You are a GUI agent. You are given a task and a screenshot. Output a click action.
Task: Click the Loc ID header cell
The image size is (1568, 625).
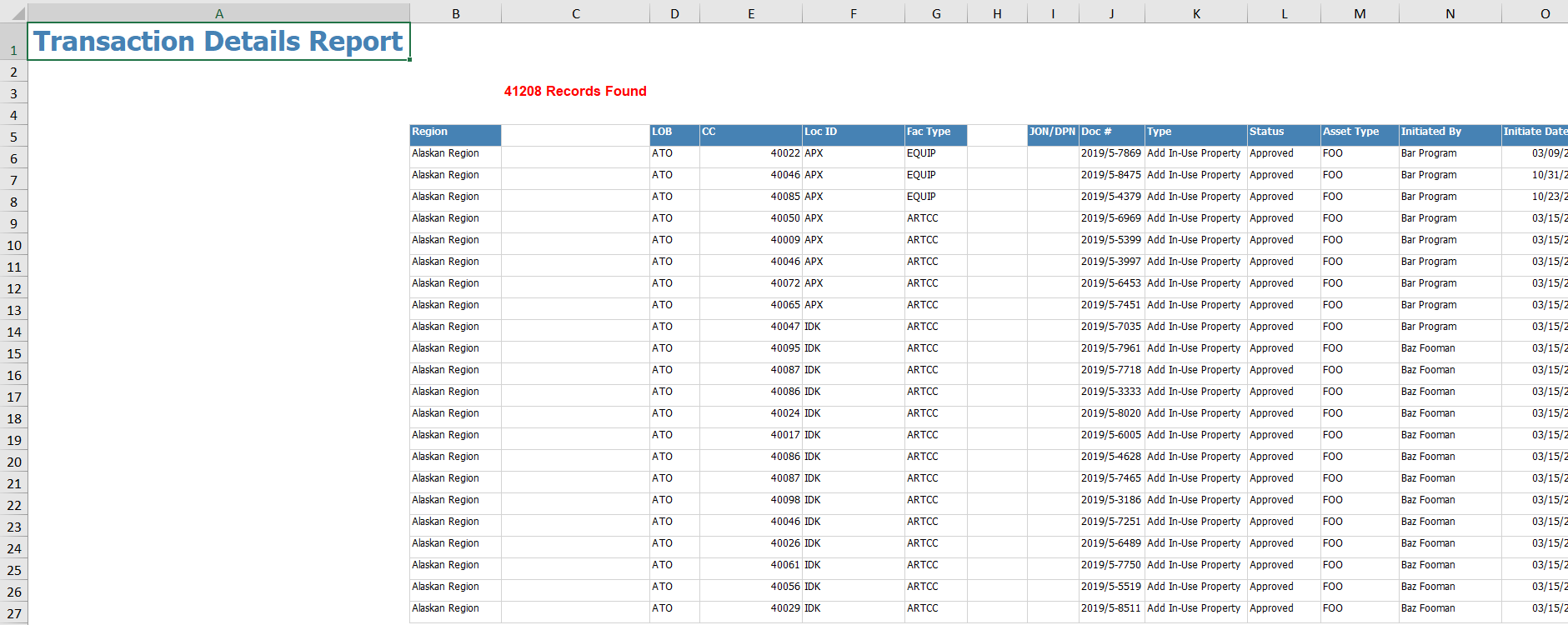[x=854, y=135]
